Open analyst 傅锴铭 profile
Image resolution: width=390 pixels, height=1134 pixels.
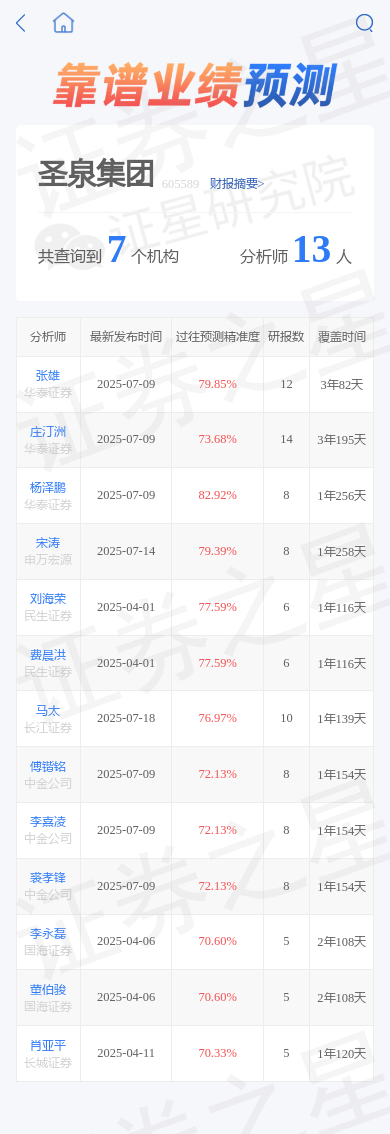(48, 767)
